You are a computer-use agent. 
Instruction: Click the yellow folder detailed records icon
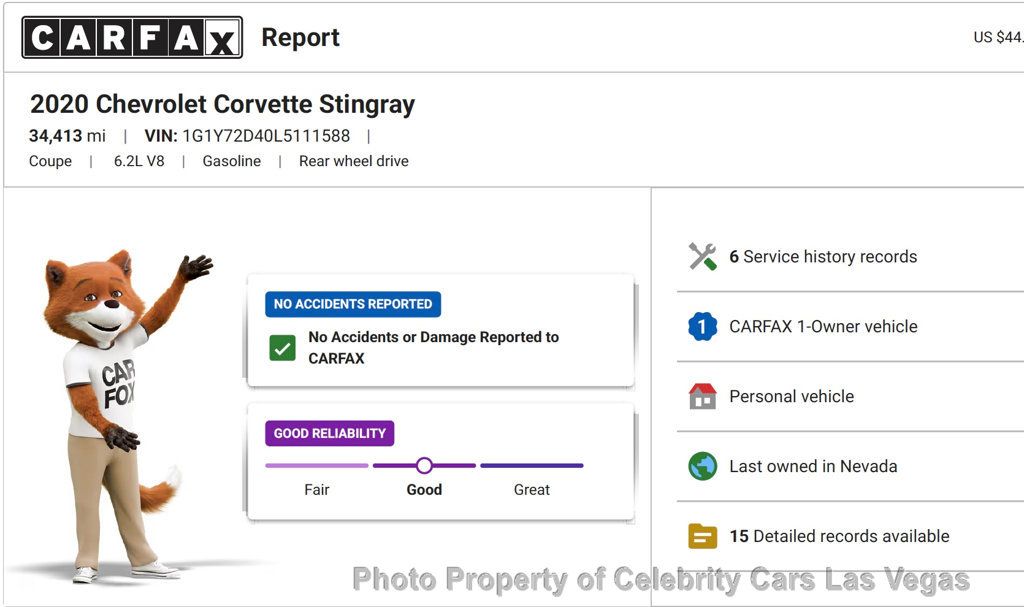(x=703, y=537)
